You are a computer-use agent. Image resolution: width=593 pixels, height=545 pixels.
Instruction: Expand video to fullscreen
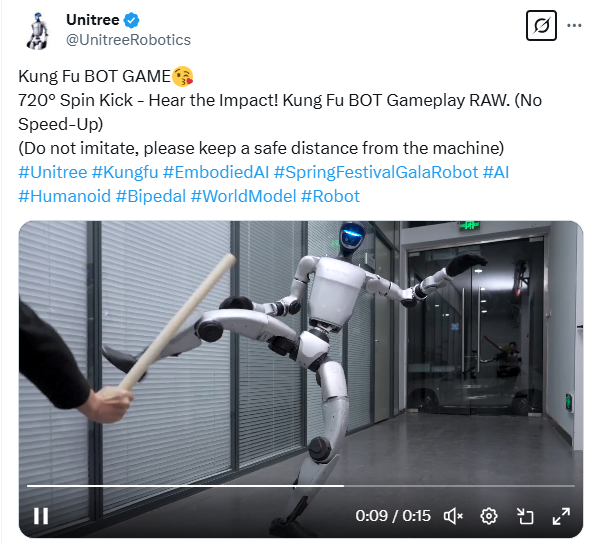click(561, 516)
